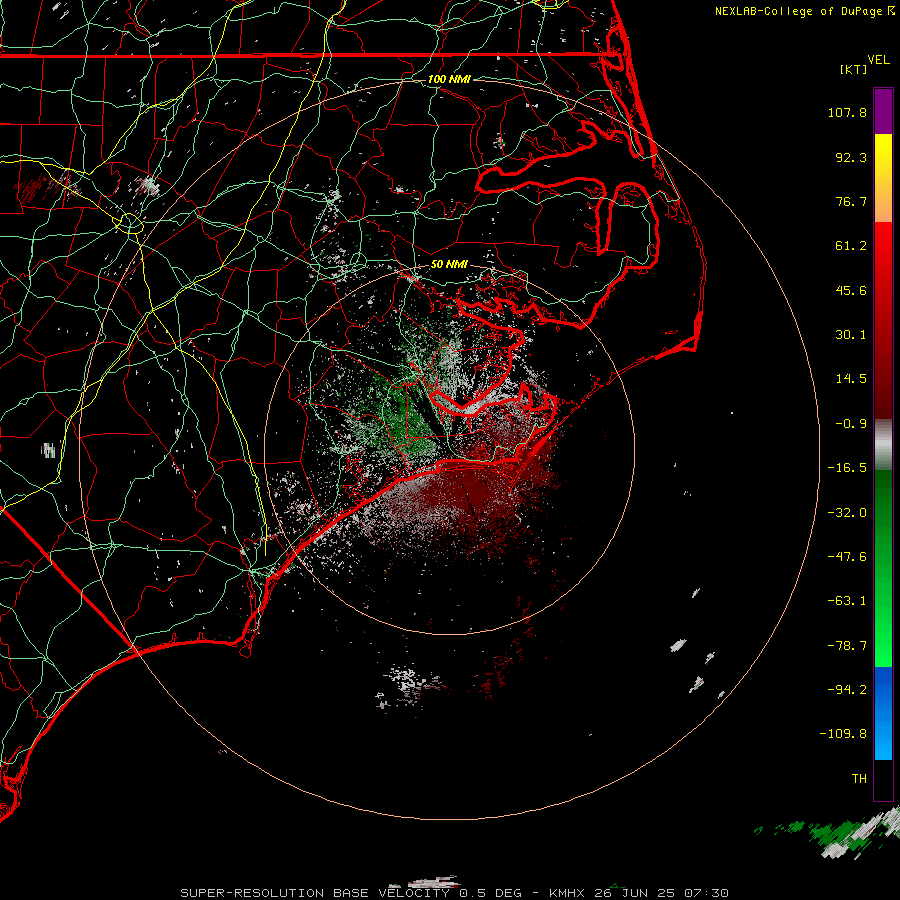Click the Super-Resolution Base Velocity caption

tap(455, 893)
